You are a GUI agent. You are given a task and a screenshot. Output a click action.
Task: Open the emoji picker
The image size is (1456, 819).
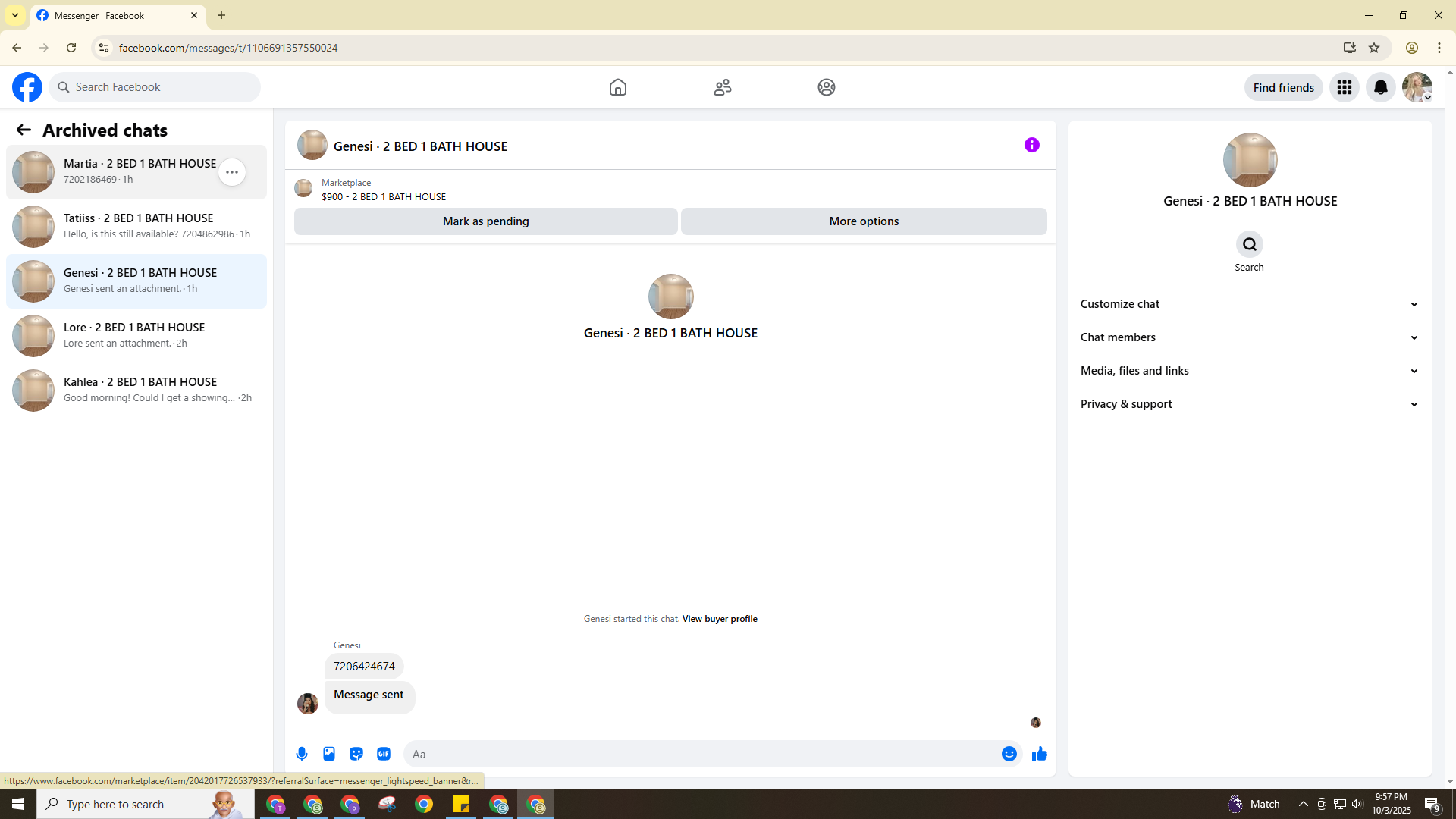point(1009,754)
